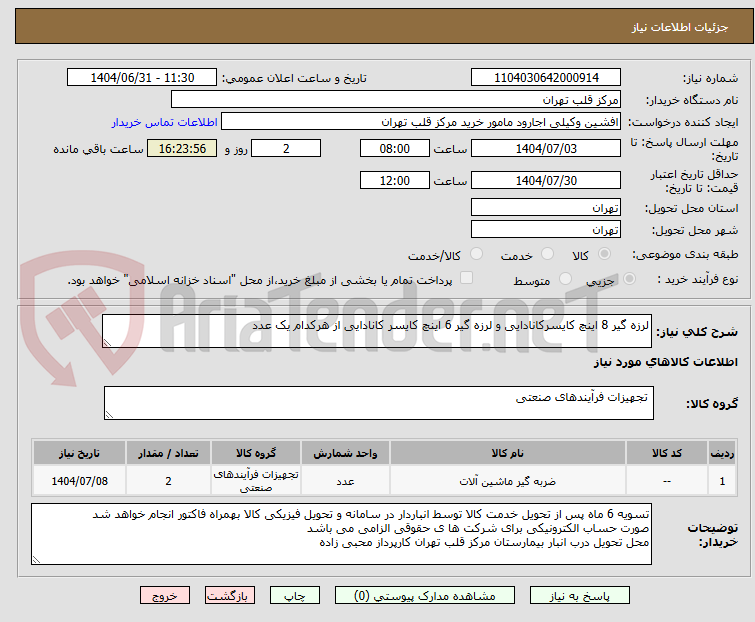Click the پاسخ به نیاز button

[580, 596]
